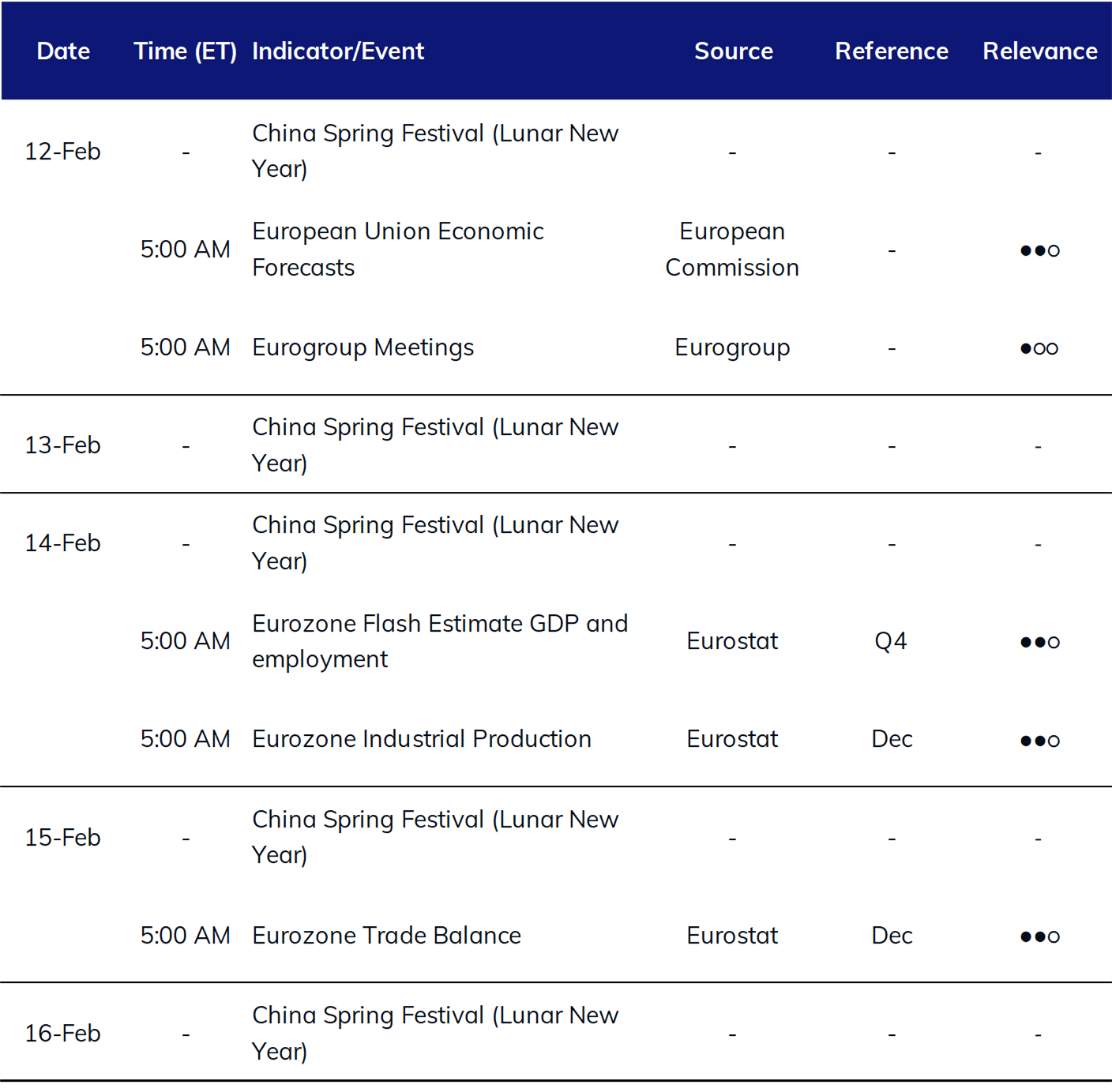Select the Reference column header
1112x1092 pixels.
892,51
